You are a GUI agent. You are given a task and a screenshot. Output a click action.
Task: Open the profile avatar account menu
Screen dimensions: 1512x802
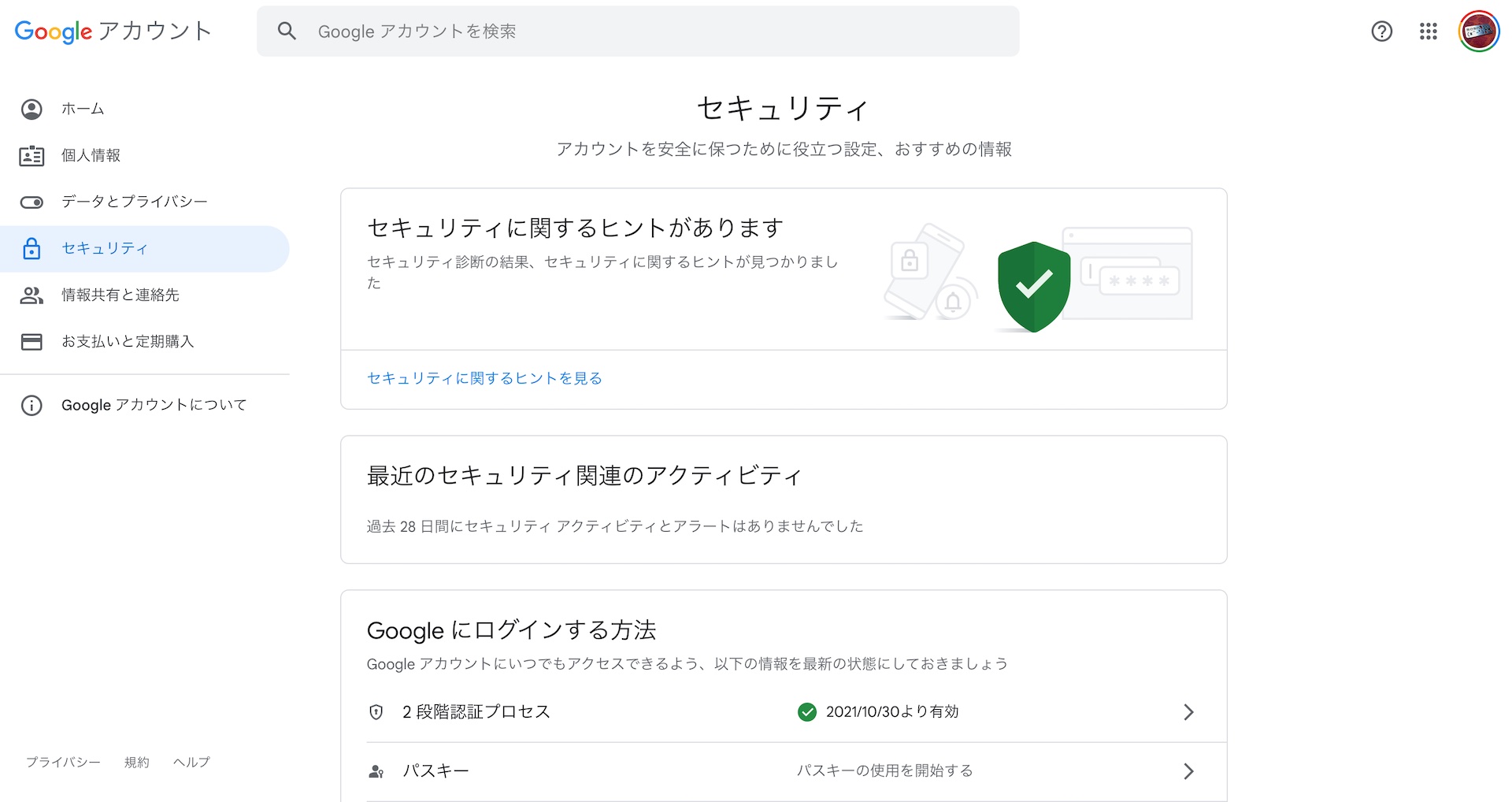pos(1478,32)
